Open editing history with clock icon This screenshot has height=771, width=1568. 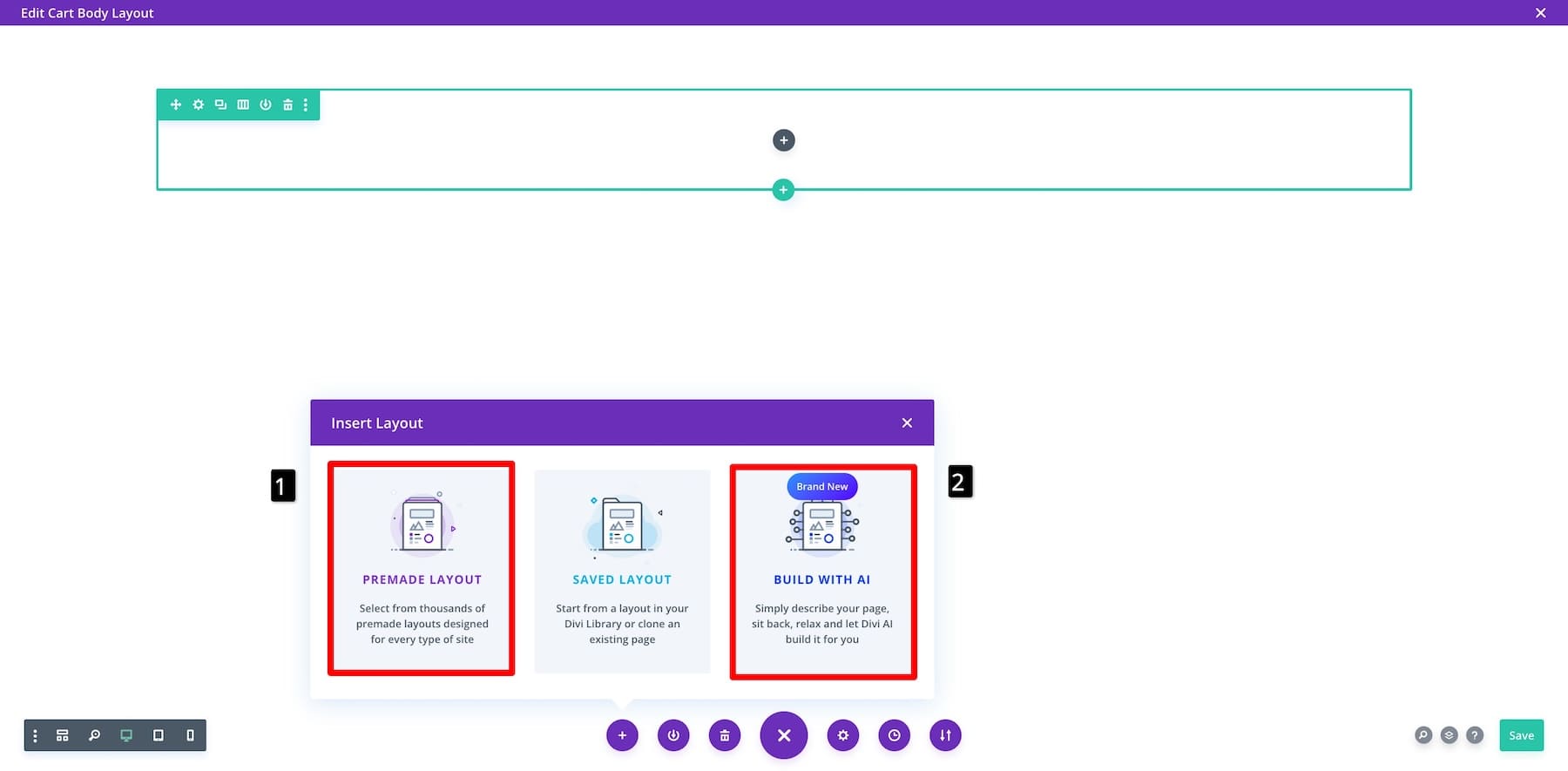(x=894, y=735)
